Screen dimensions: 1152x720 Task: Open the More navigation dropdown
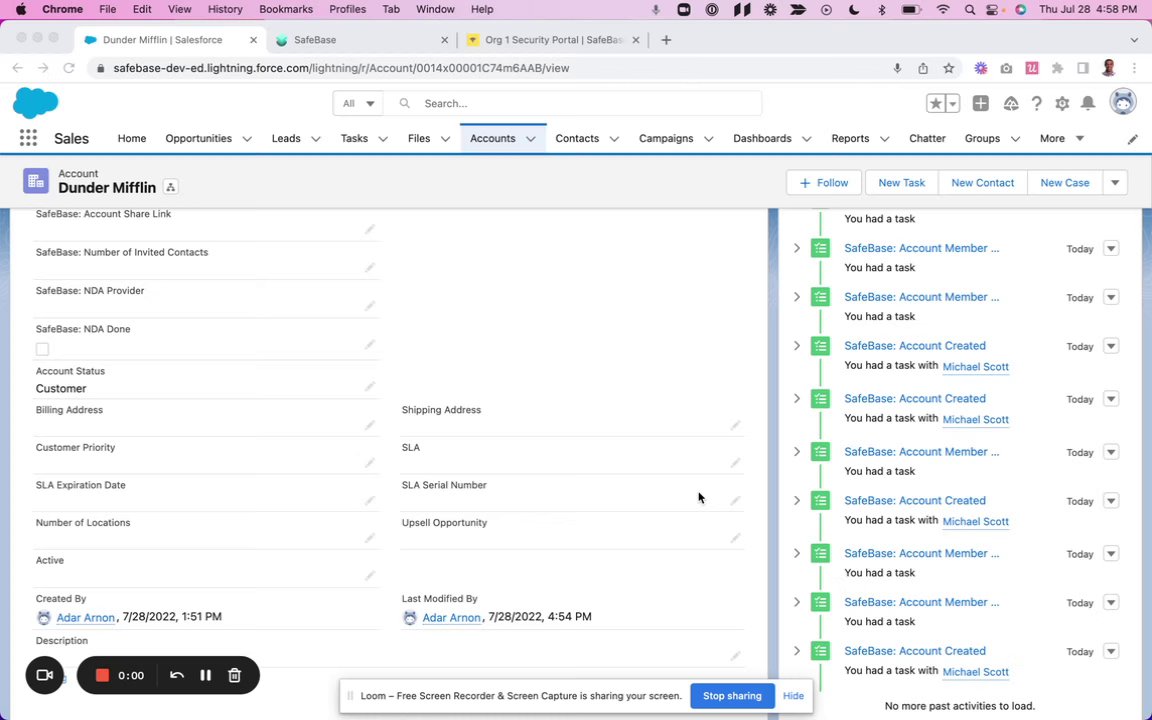point(1062,138)
